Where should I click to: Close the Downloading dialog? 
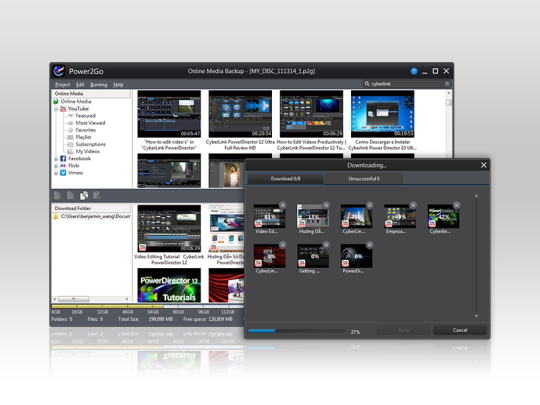click(484, 165)
